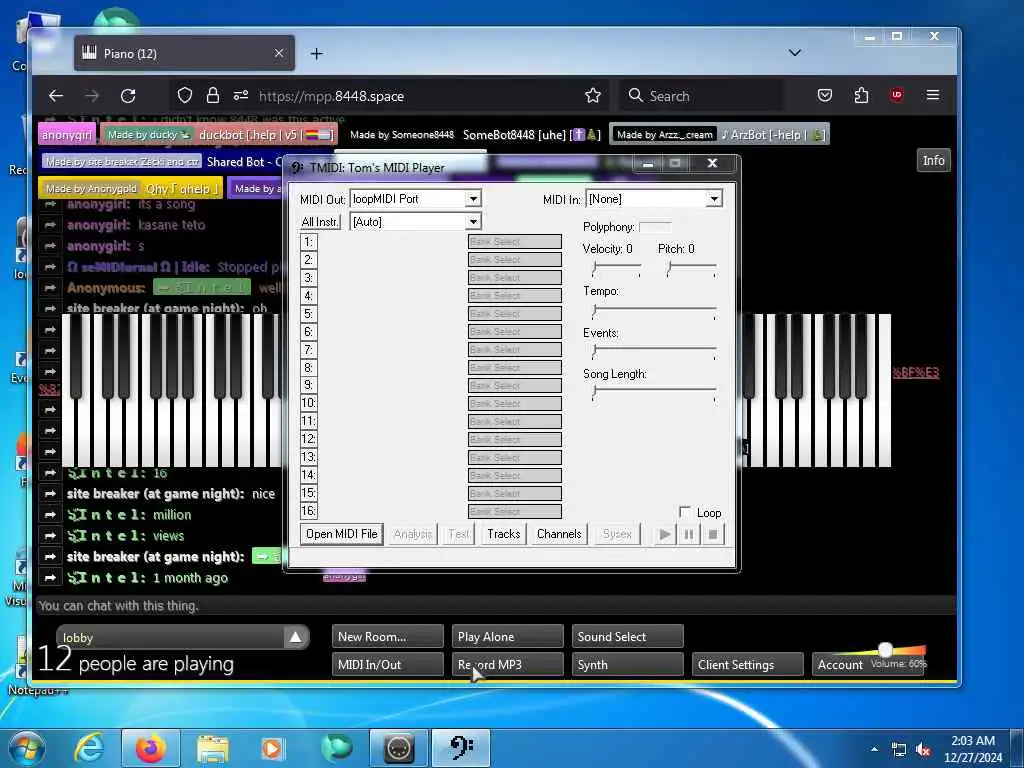Screen dimensions: 1024x768
Task: Launch Internet Explorer from taskbar
Action: pyautogui.click(x=89, y=748)
